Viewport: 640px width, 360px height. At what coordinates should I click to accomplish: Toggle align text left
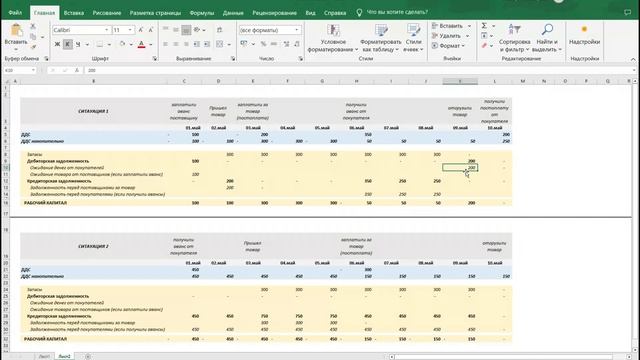point(165,44)
